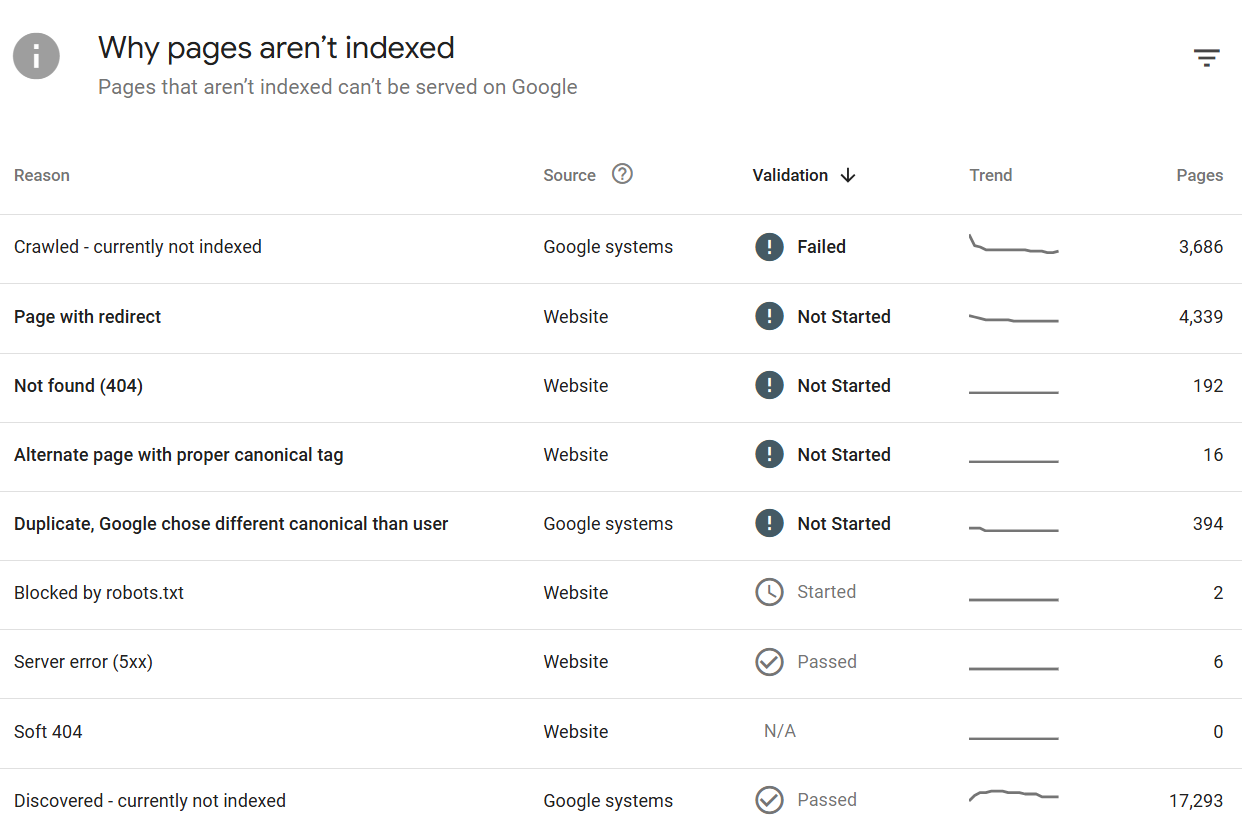Click the Not Started icon for Not found (404)
This screenshot has height=831, width=1242.
coord(769,385)
